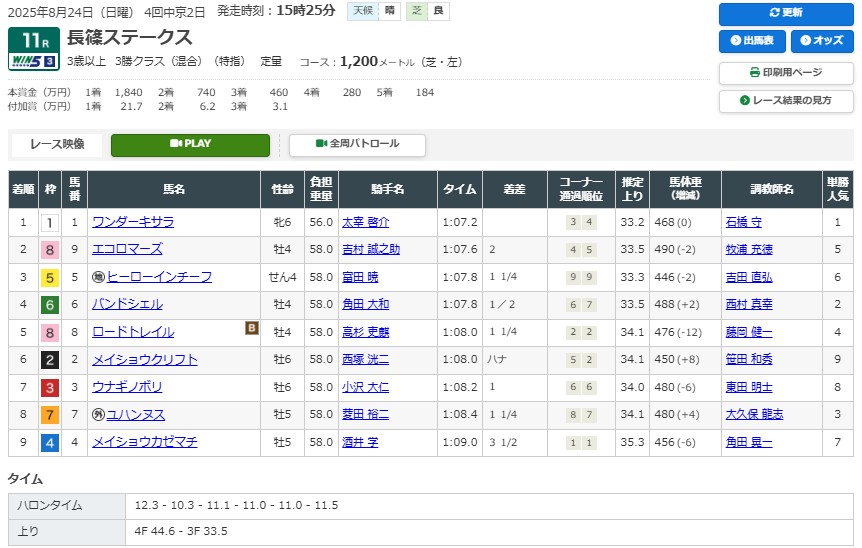Play the 全周パトロール patrol video

coord(357,144)
